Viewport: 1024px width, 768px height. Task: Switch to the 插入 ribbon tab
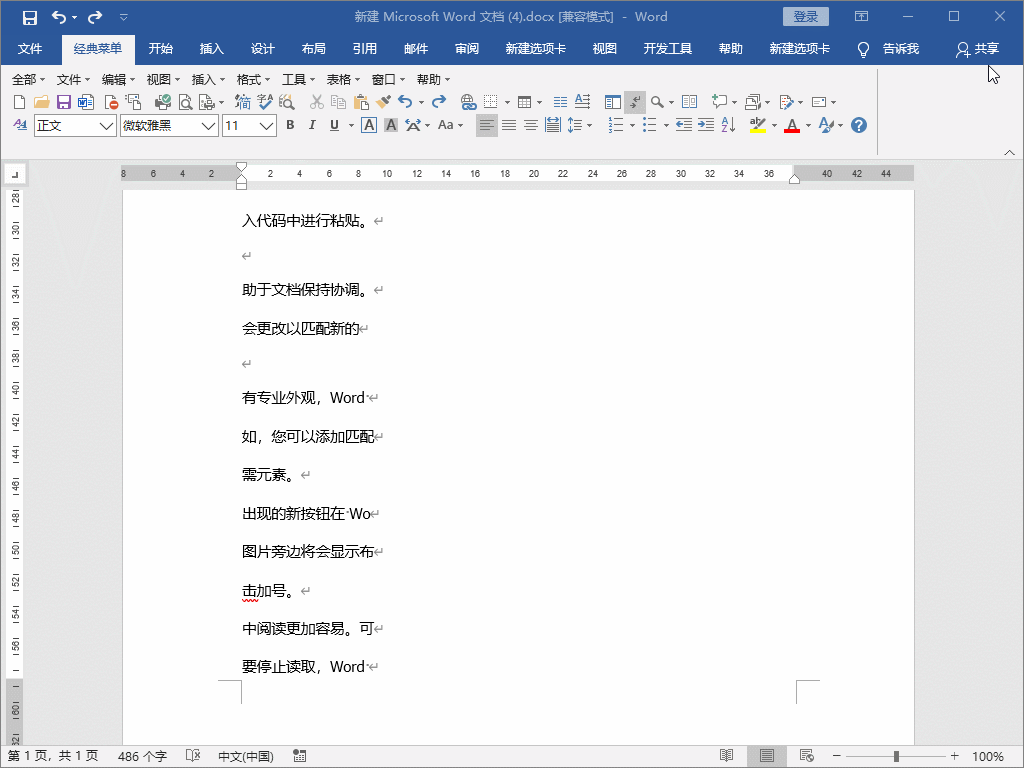click(x=212, y=48)
